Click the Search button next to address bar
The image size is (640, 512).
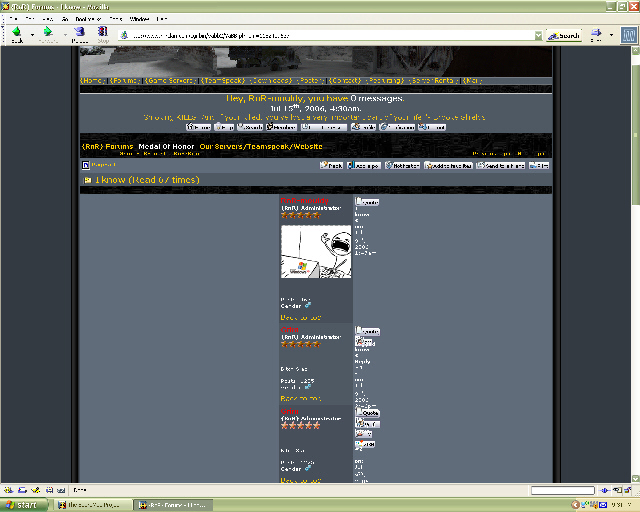point(563,35)
